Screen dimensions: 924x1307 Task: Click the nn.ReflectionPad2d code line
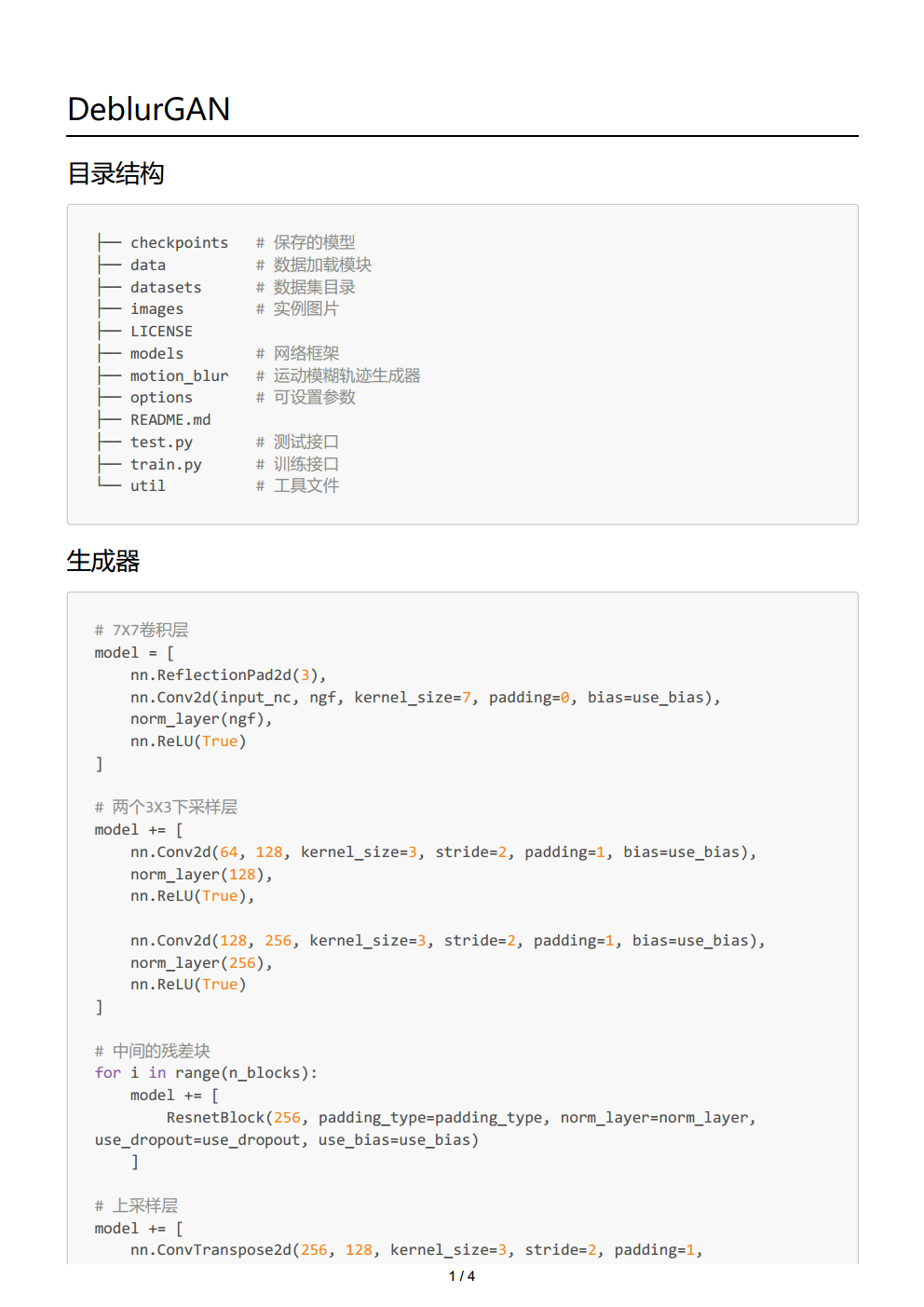pyautogui.click(x=228, y=674)
